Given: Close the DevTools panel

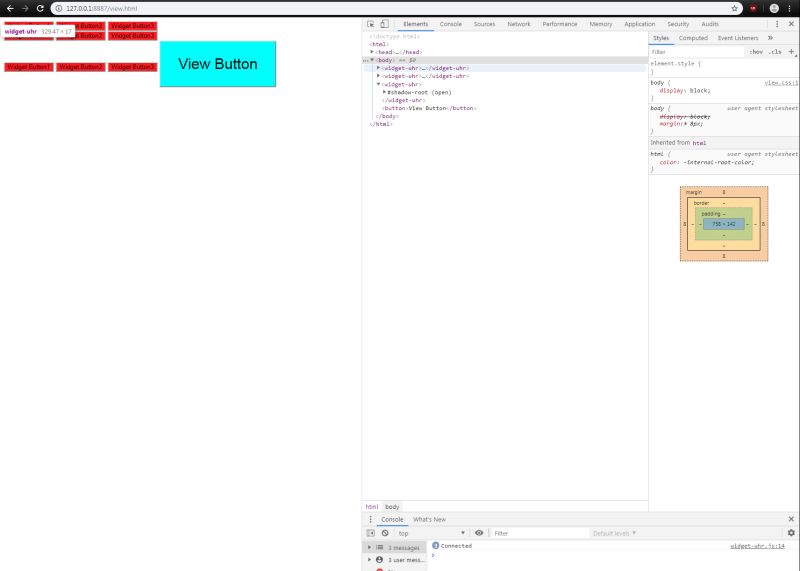Looking at the screenshot, I should 791,24.
